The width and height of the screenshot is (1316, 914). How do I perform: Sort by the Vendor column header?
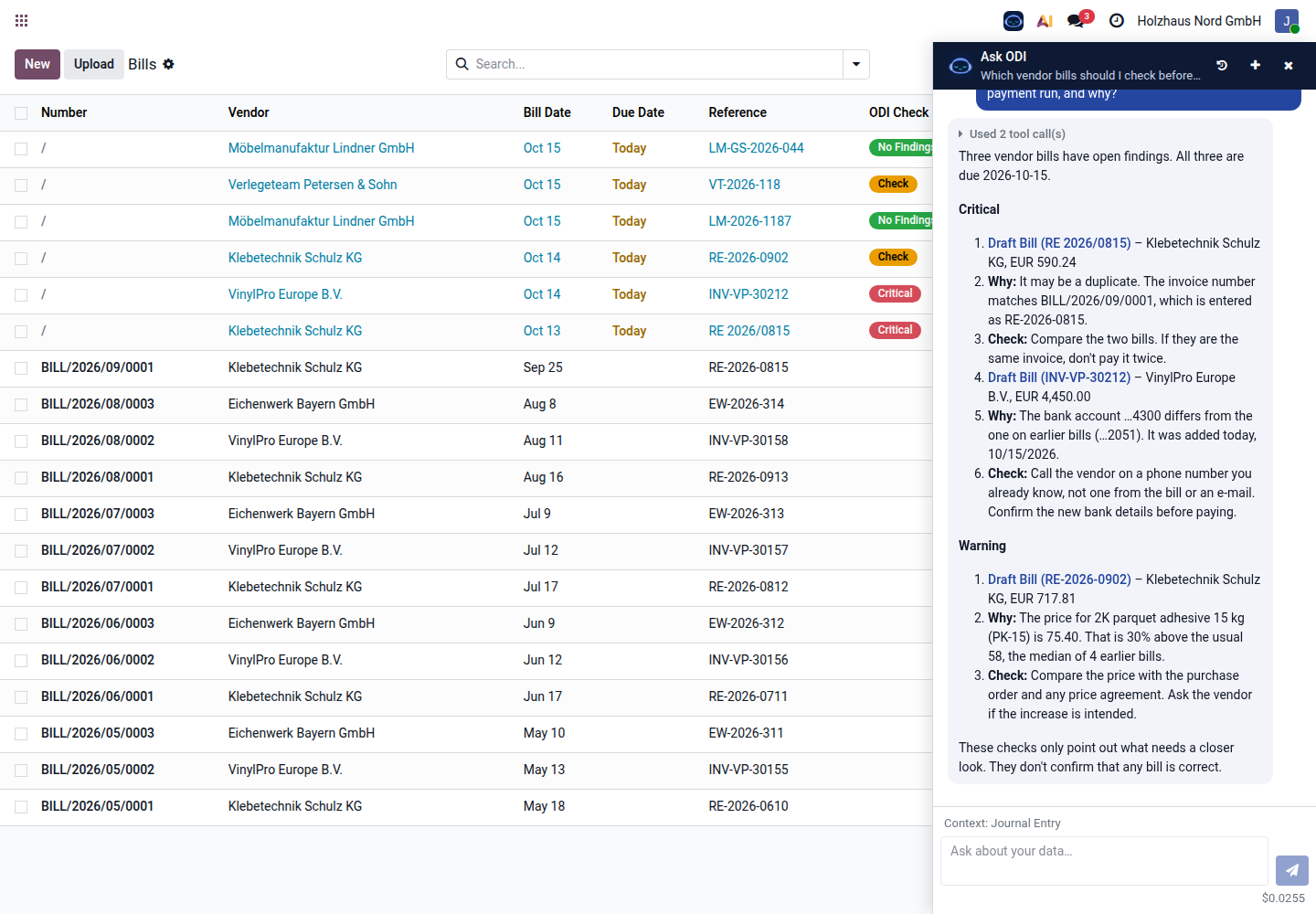[249, 112]
